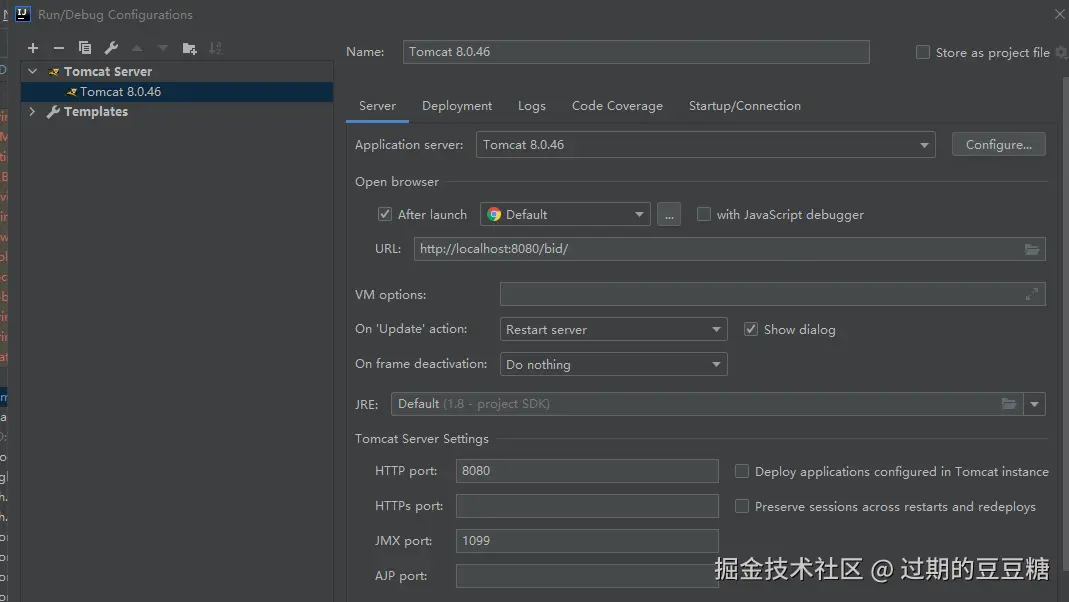Toggle Show dialog checkbox
The width and height of the screenshot is (1069, 602).
pos(751,329)
